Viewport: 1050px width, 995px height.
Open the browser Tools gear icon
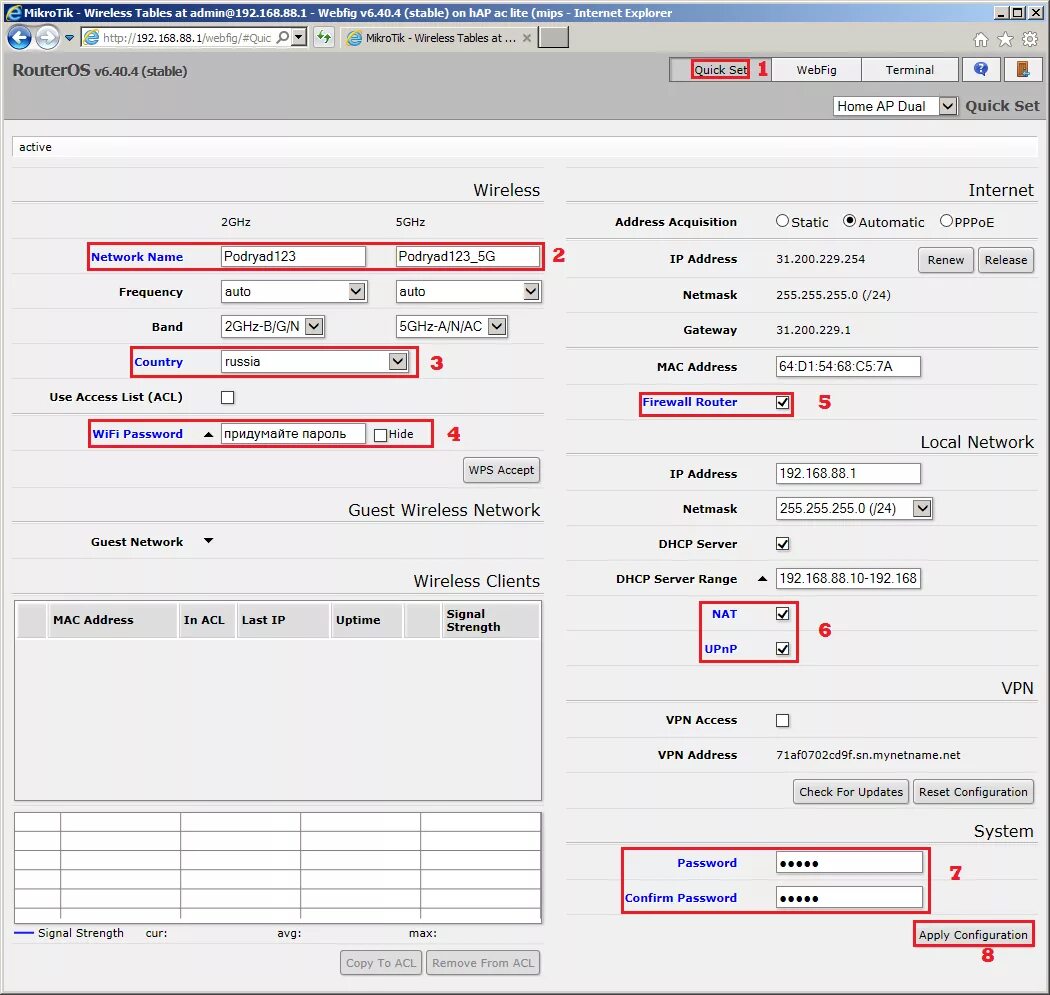pyautogui.click(x=1030, y=40)
